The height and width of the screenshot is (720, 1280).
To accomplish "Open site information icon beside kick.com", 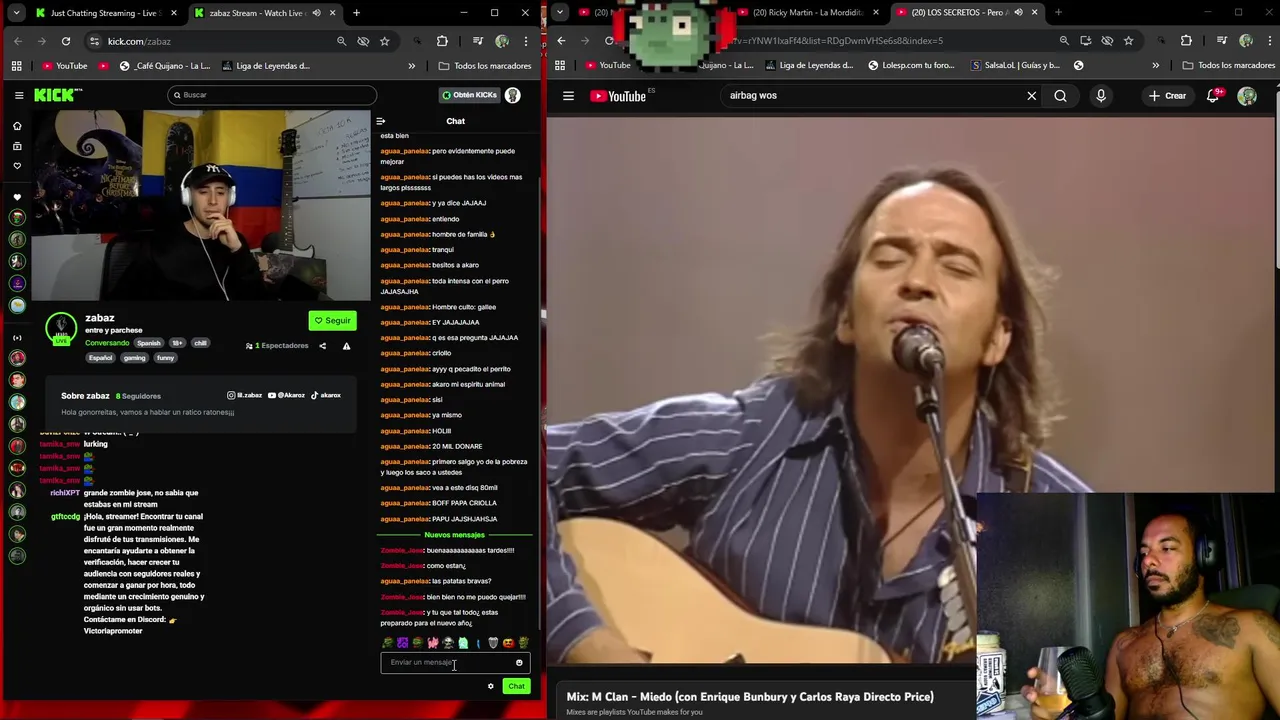I will click(95, 41).
